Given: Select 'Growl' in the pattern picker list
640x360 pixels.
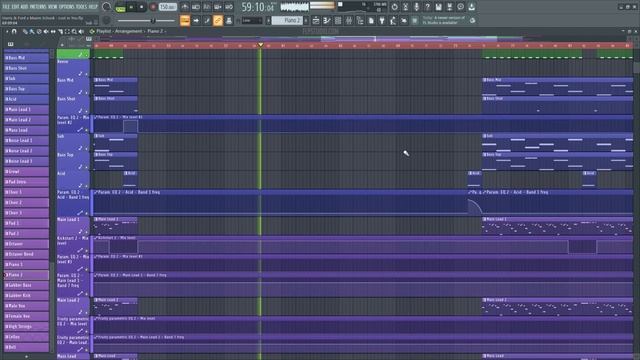Looking at the screenshot, I should (x=27, y=171).
